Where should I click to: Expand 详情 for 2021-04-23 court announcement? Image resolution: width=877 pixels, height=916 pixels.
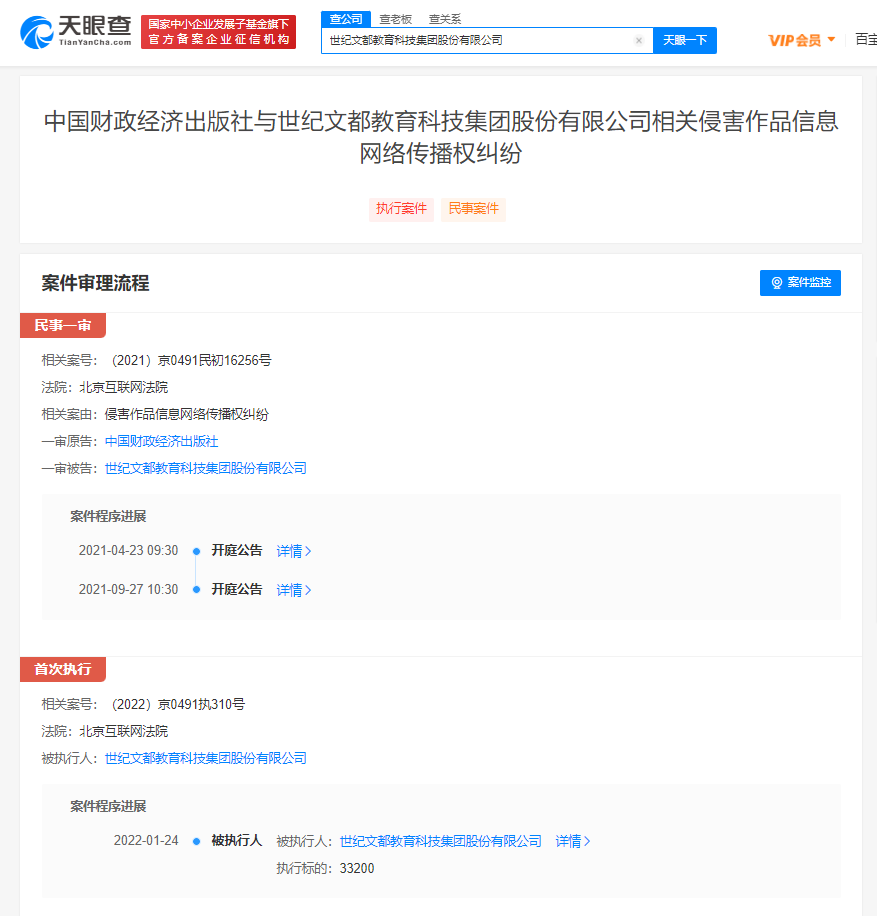tap(294, 551)
